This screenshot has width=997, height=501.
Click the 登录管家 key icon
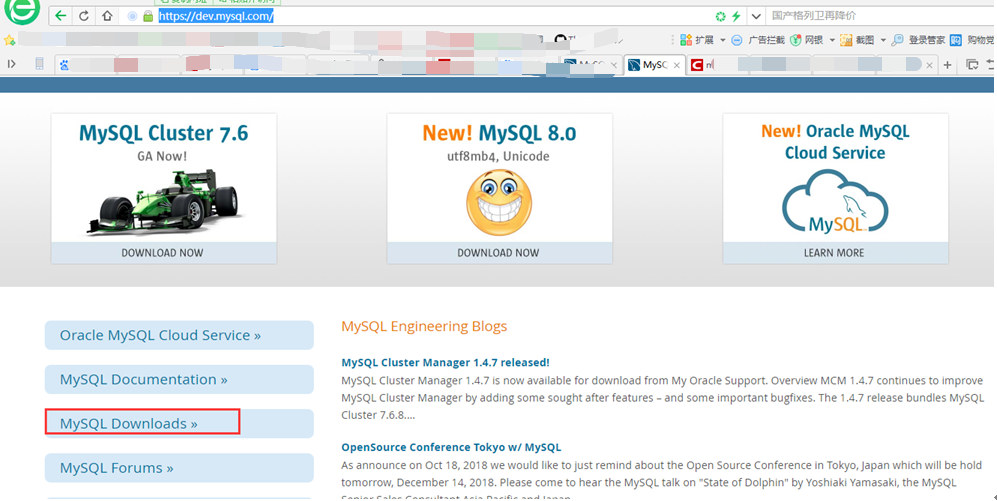pyautogui.click(x=897, y=40)
